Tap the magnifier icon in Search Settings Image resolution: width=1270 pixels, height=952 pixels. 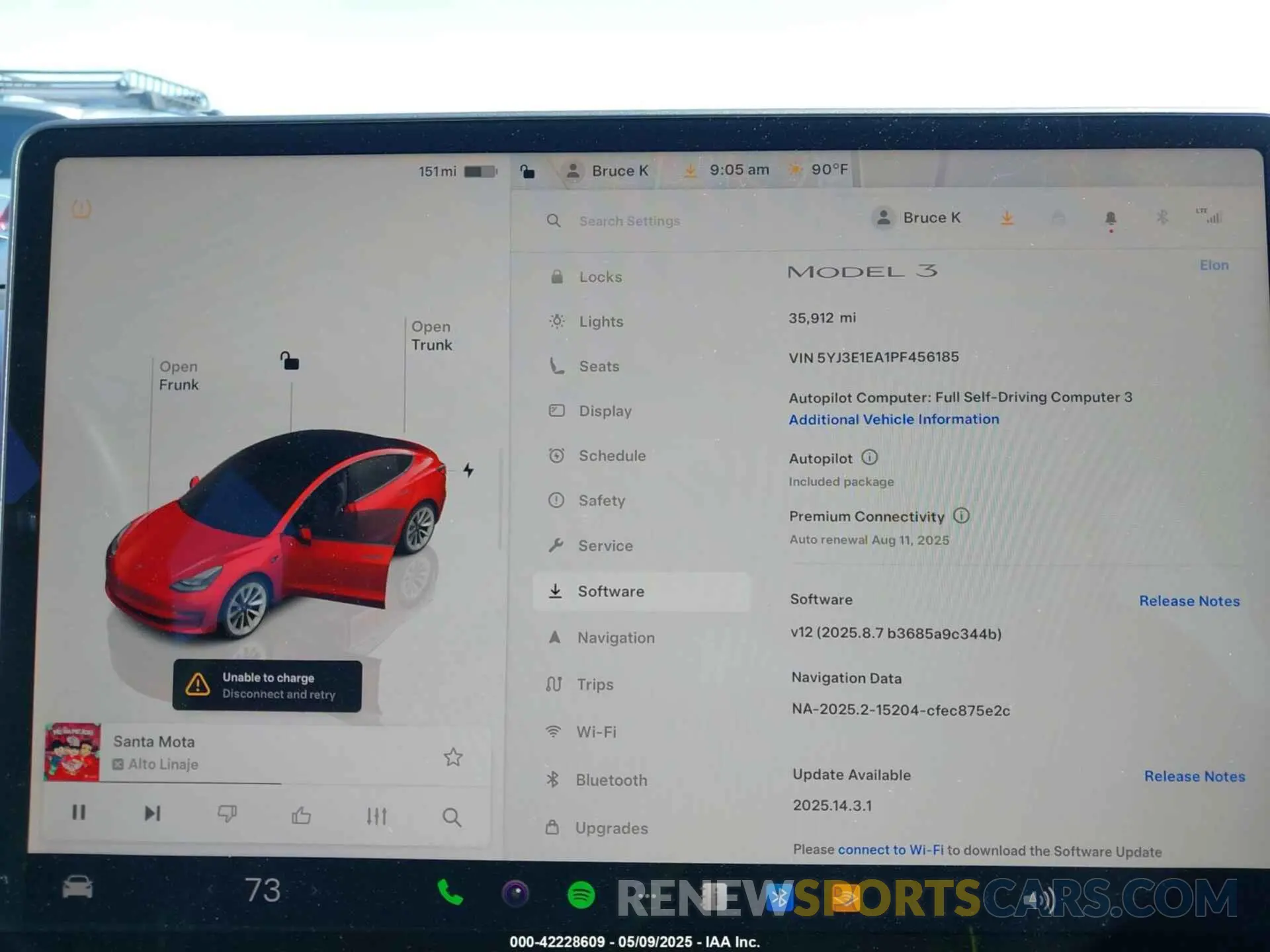point(554,220)
